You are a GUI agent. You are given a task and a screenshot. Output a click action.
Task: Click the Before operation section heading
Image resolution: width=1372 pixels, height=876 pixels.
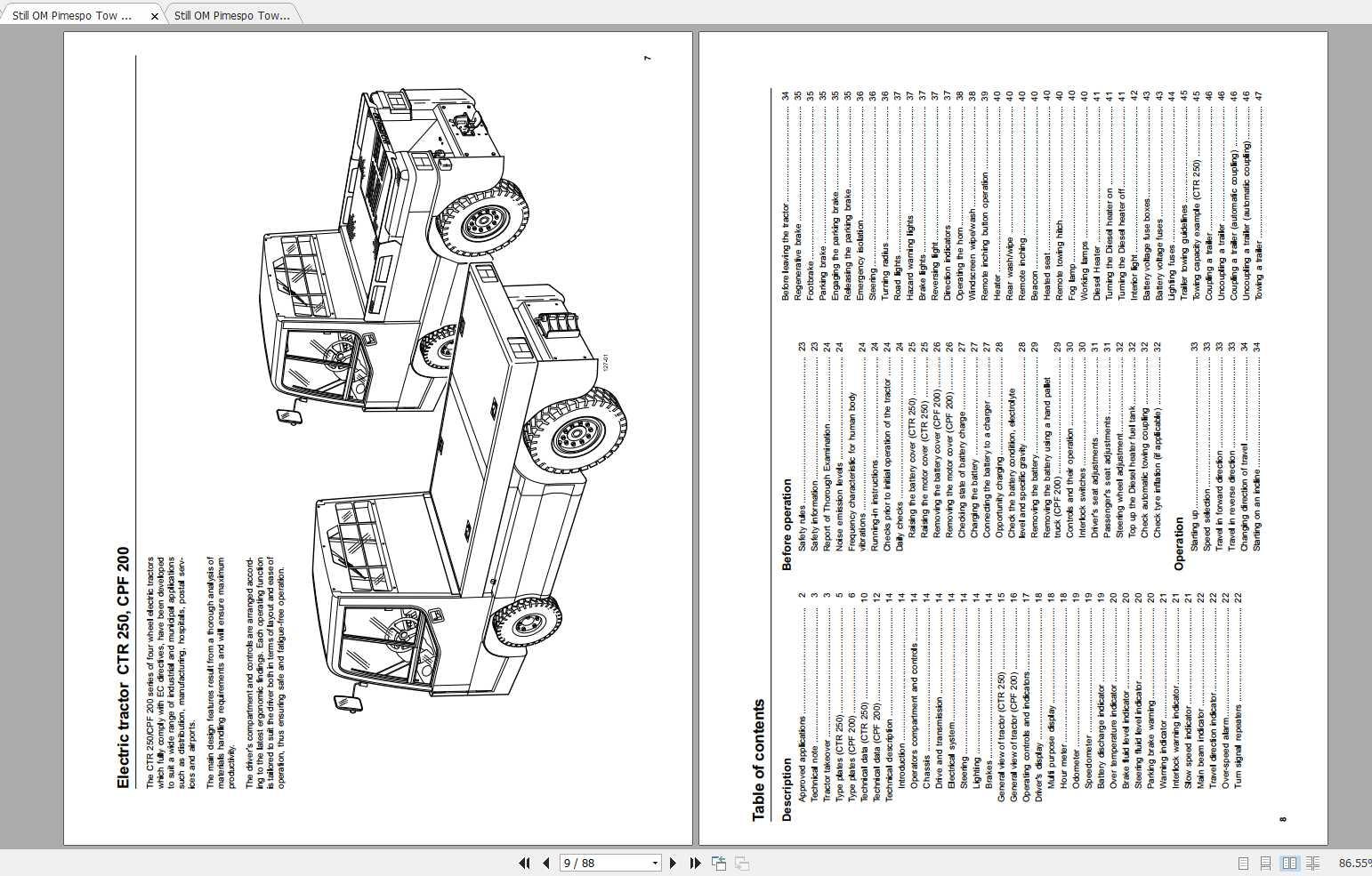[787, 525]
